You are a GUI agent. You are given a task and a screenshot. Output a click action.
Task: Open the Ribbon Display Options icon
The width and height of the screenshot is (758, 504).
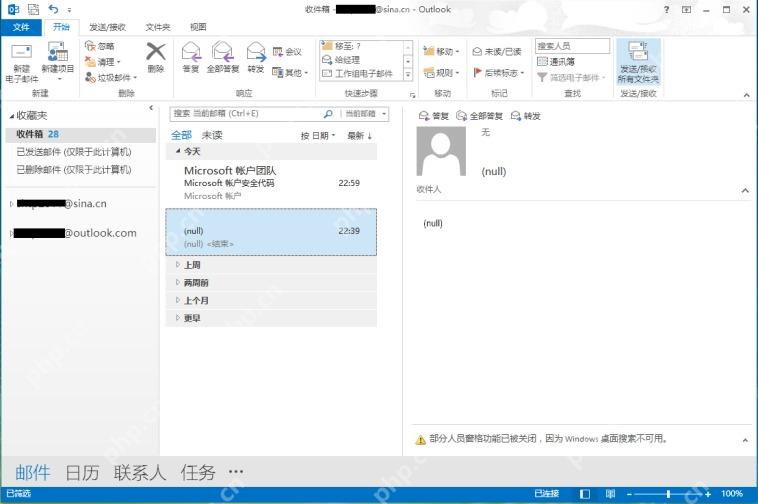[x=686, y=9]
